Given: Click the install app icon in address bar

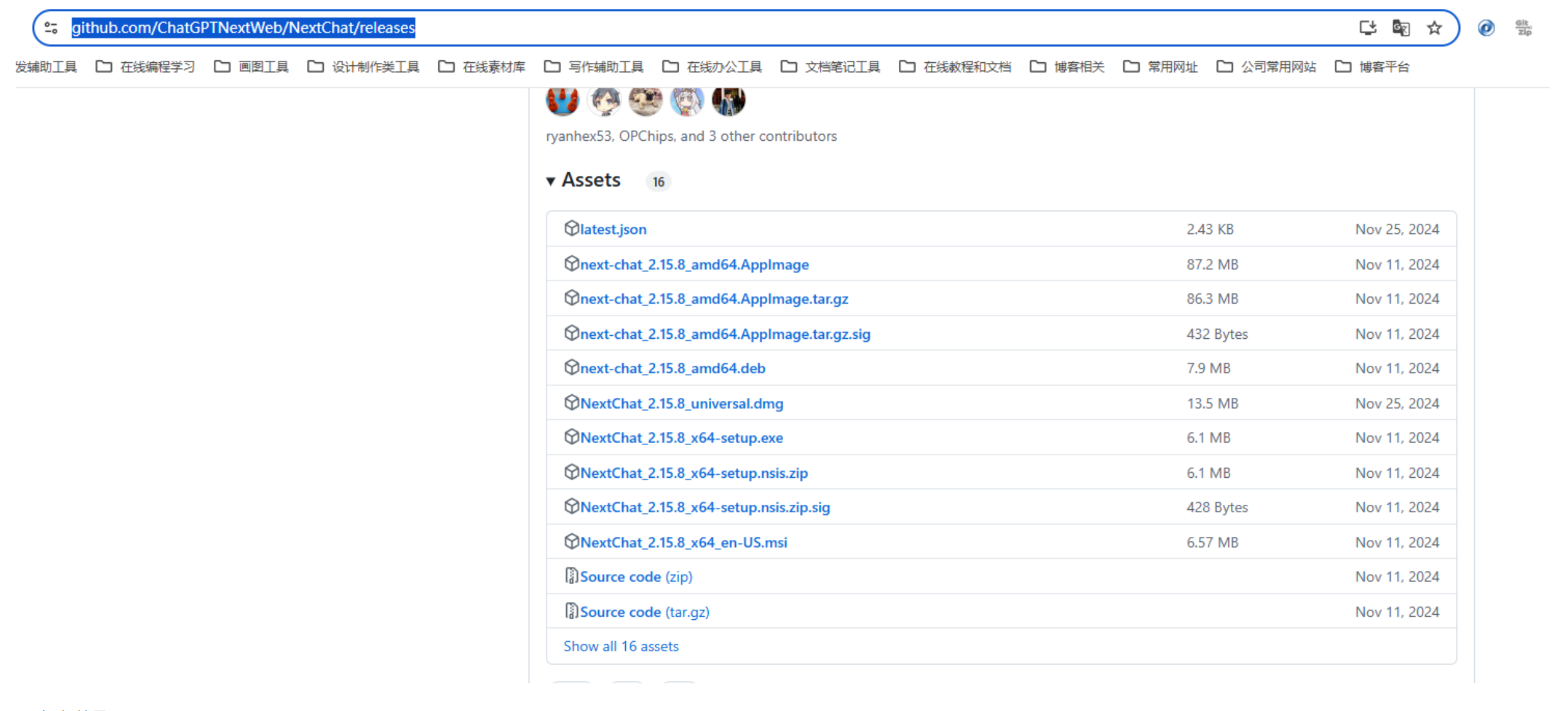Looking at the screenshot, I should [x=1367, y=28].
